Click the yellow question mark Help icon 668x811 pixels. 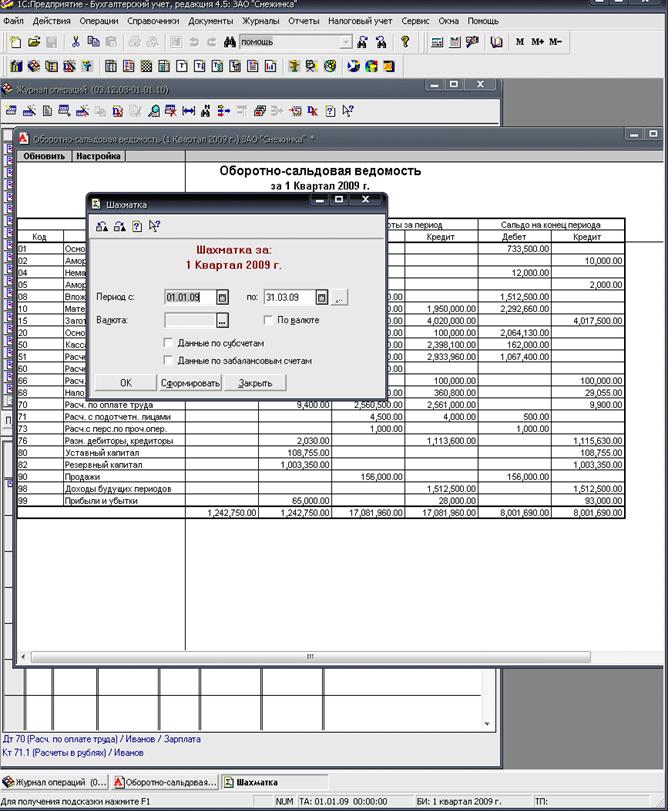click(x=405, y=42)
